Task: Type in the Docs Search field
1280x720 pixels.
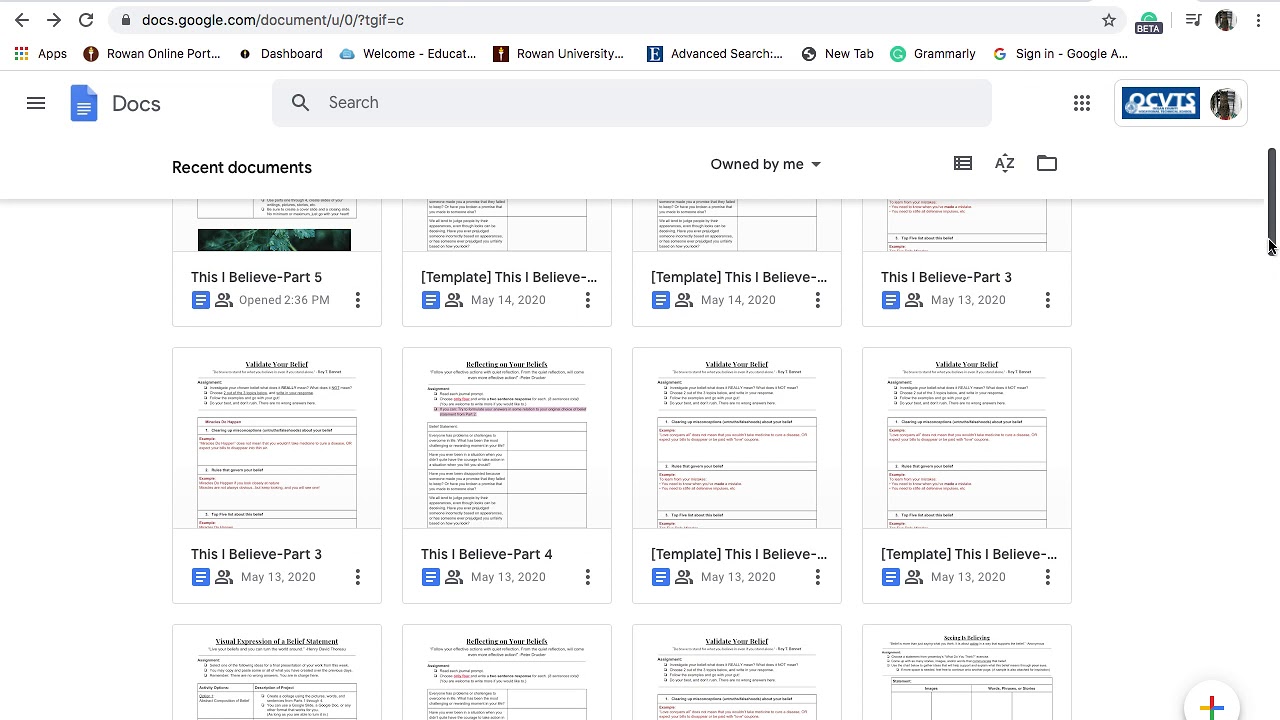Action: click(632, 102)
